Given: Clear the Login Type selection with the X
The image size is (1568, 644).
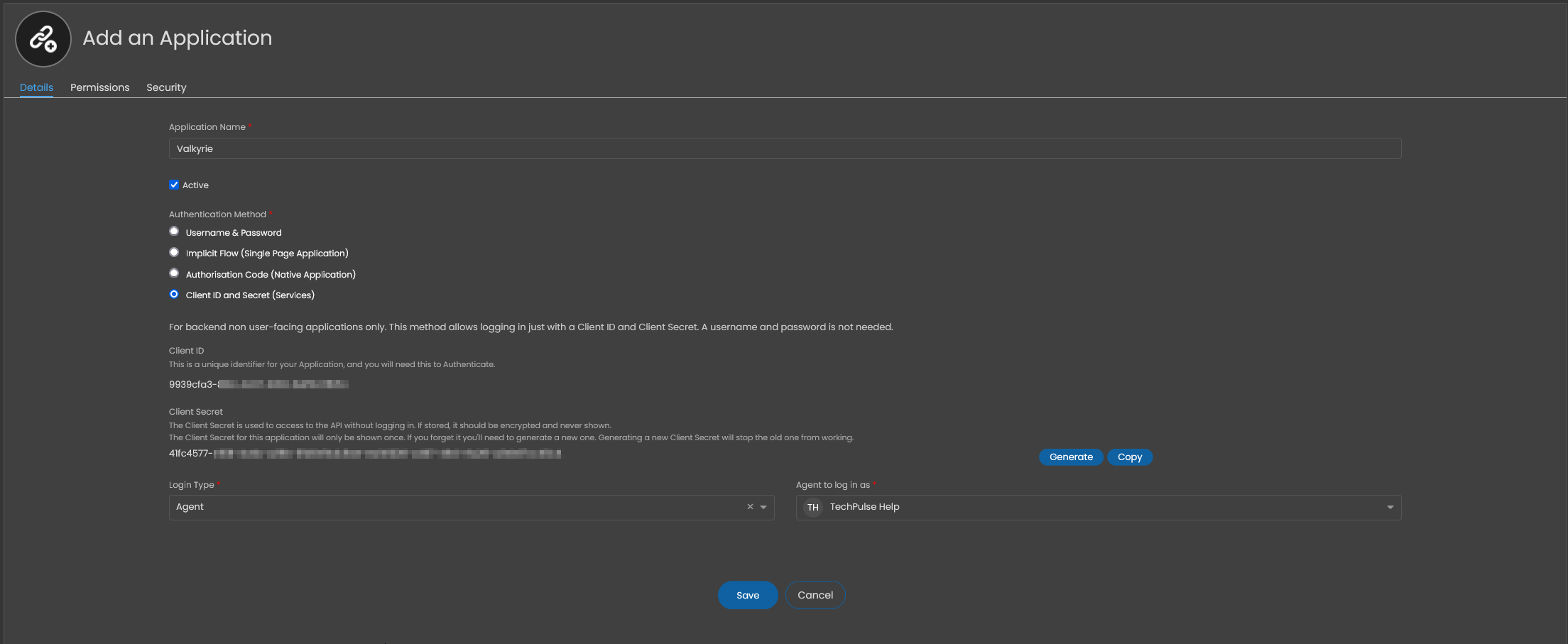Looking at the screenshot, I should 750,507.
